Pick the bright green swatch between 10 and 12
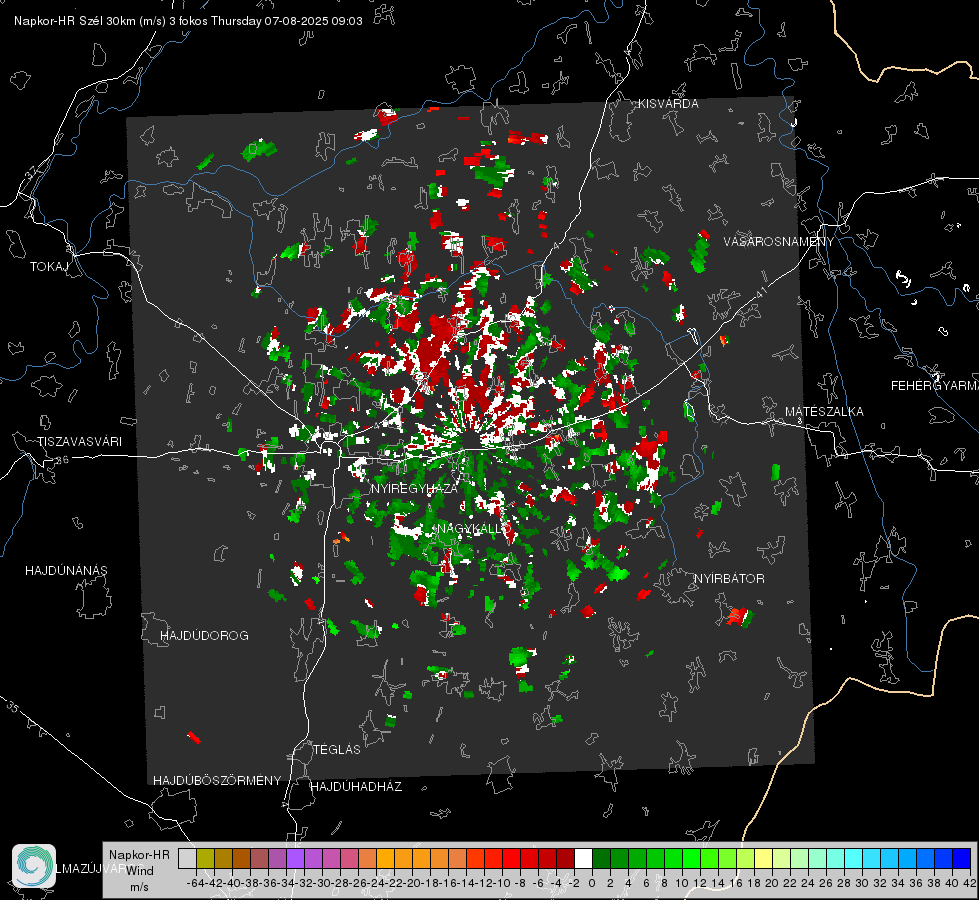This screenshot has width=979, height=900. click(691, 859)
